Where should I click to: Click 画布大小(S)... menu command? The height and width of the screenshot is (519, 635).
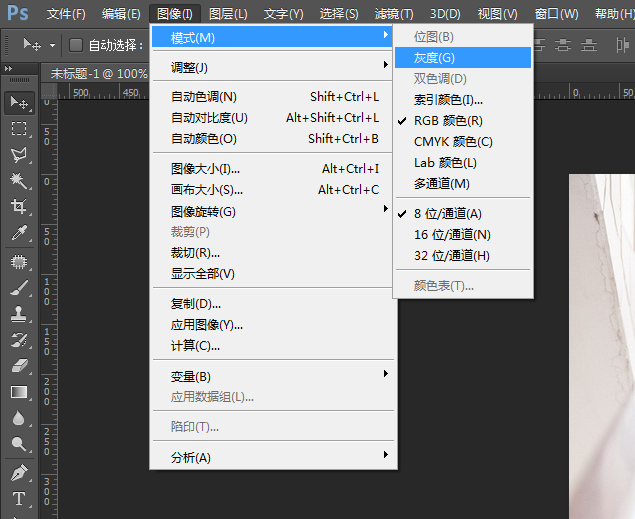(x=207, y=189)
